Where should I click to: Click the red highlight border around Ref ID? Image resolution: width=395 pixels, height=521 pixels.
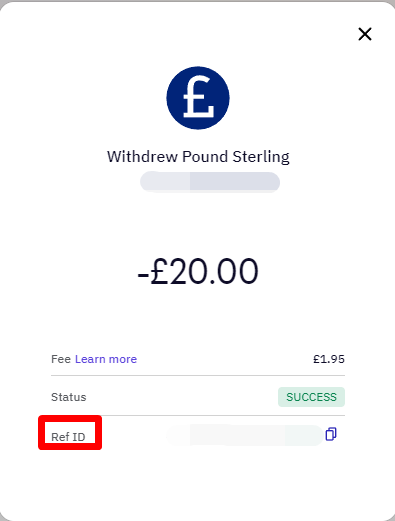click(x=70, y=418)
